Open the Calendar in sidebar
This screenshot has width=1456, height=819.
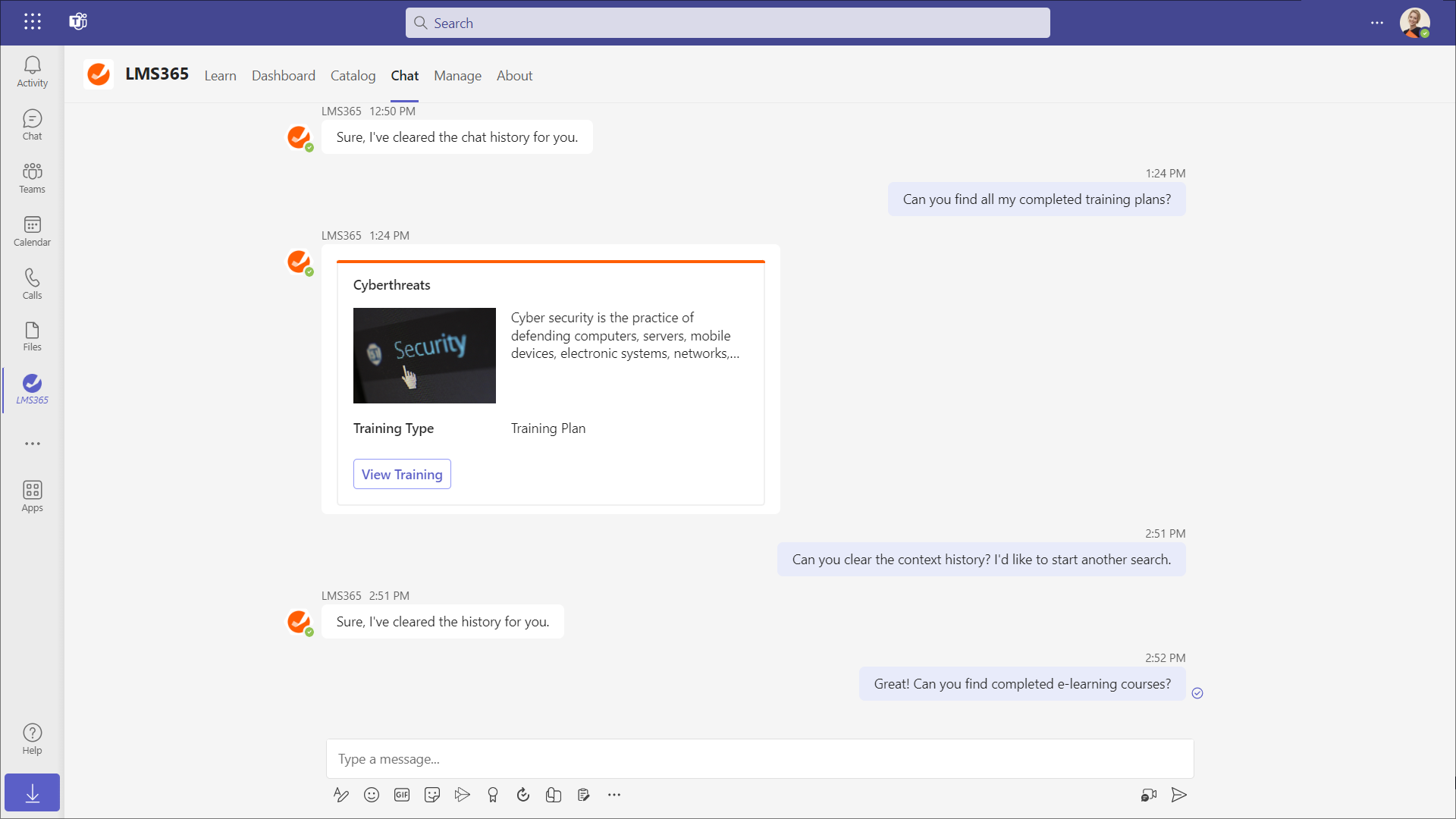click(32, 231)
